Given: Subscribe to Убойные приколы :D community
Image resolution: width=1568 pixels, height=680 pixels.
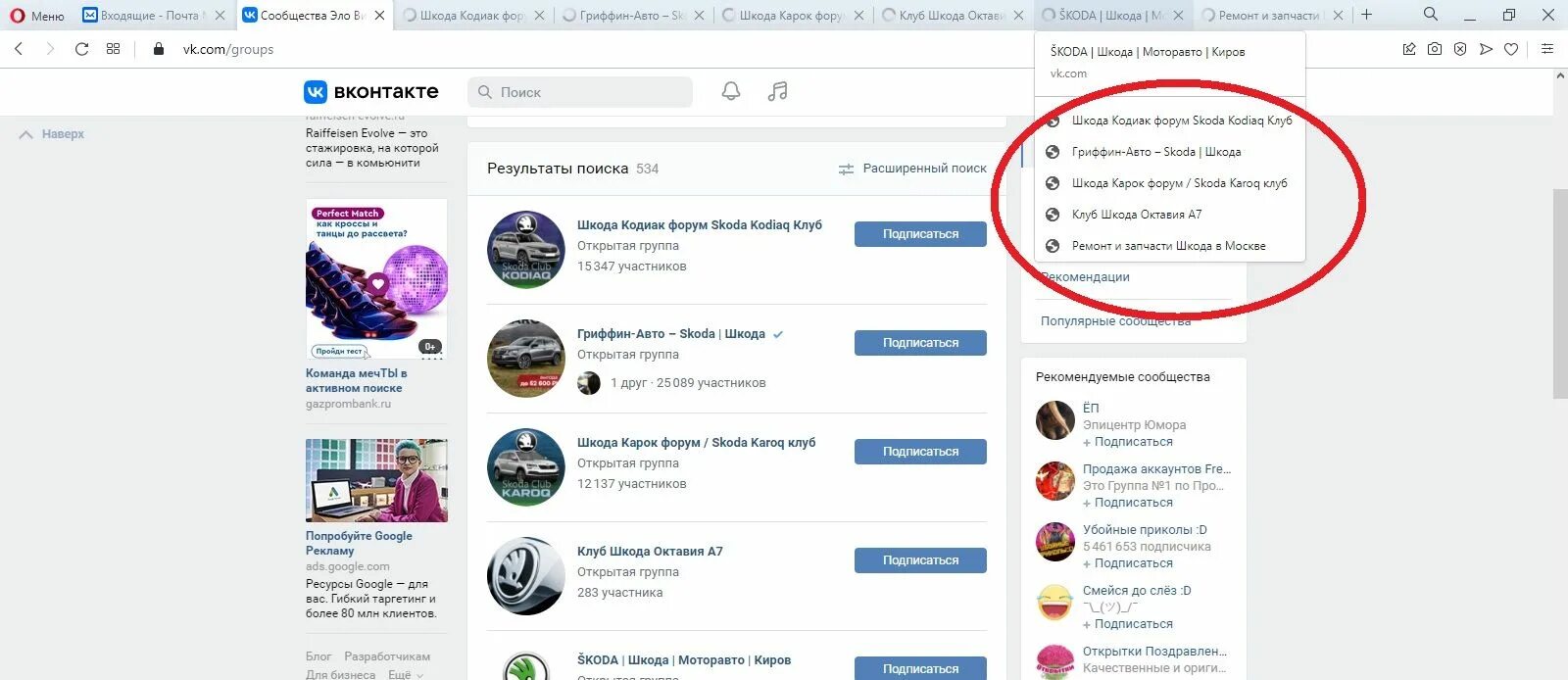Looking at the screenshot, I should 1128,563.
